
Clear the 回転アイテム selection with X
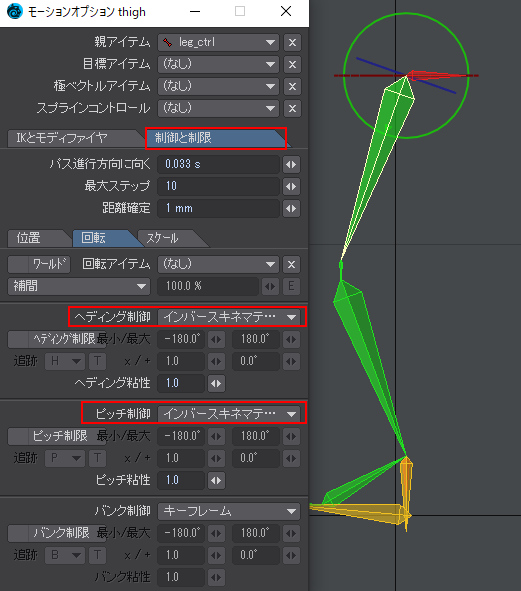[x=291, y=264]
